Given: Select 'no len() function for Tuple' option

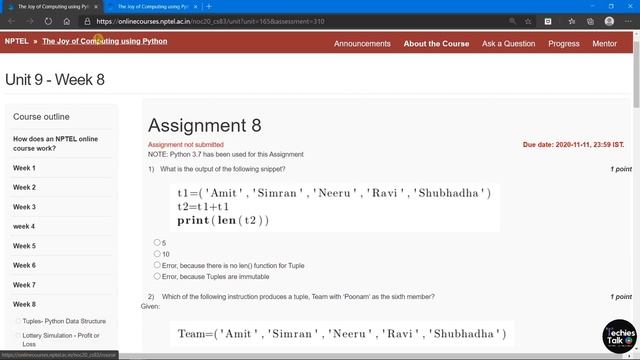Looking at the screenshot, I should tap(157, 265).
